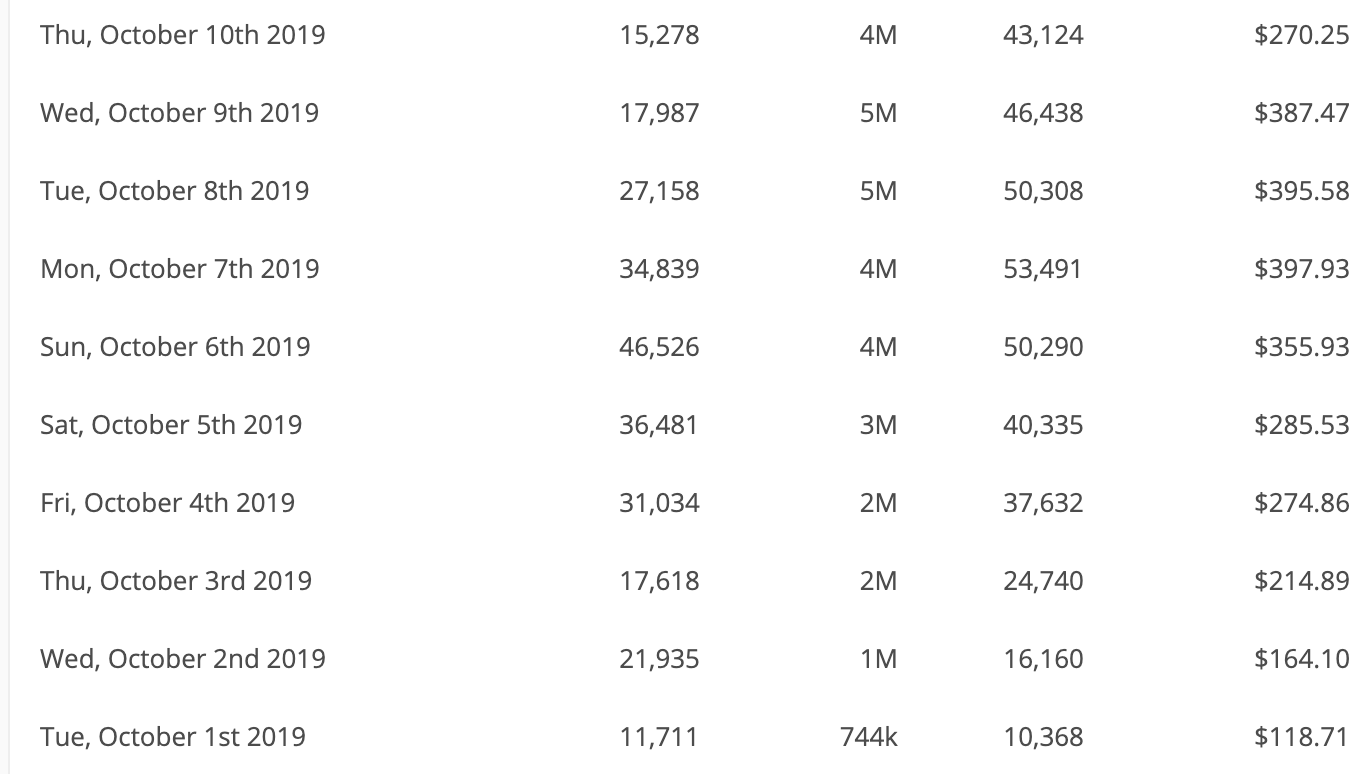Click the Thu, October 3rd 2019 date

[x=176, y=581]
